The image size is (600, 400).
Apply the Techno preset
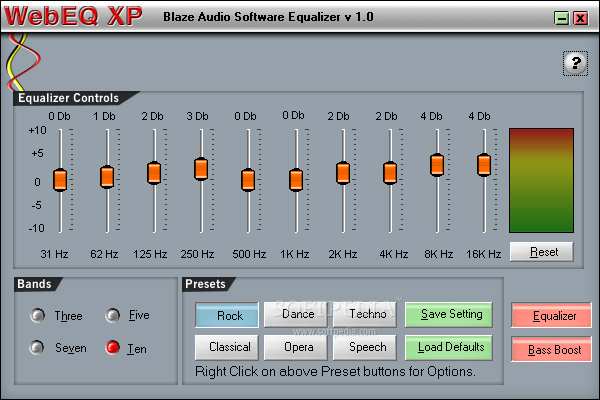point(365,315)
